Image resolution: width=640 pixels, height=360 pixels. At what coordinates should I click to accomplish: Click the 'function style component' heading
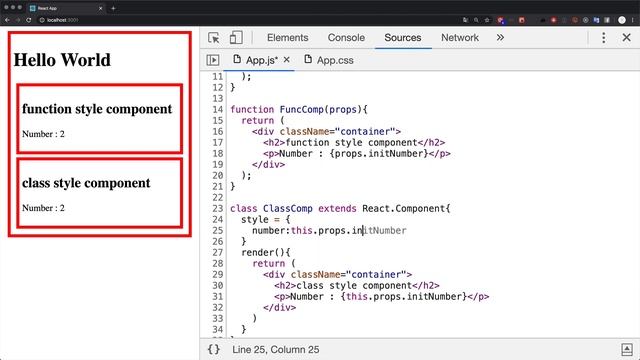97,109
